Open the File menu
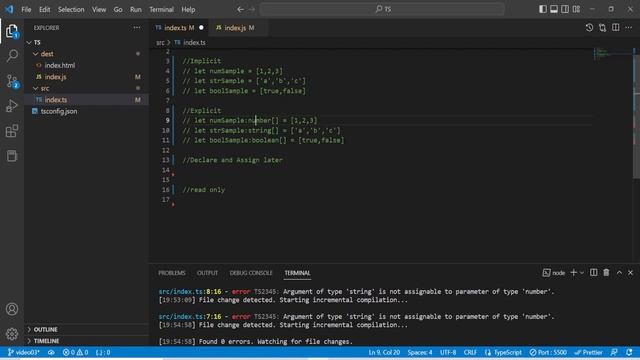 point(26,9)
